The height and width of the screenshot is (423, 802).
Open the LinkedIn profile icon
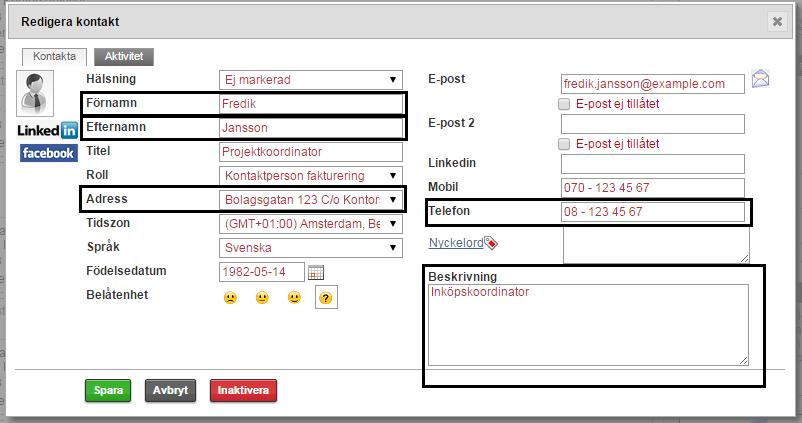click(47, 130)
